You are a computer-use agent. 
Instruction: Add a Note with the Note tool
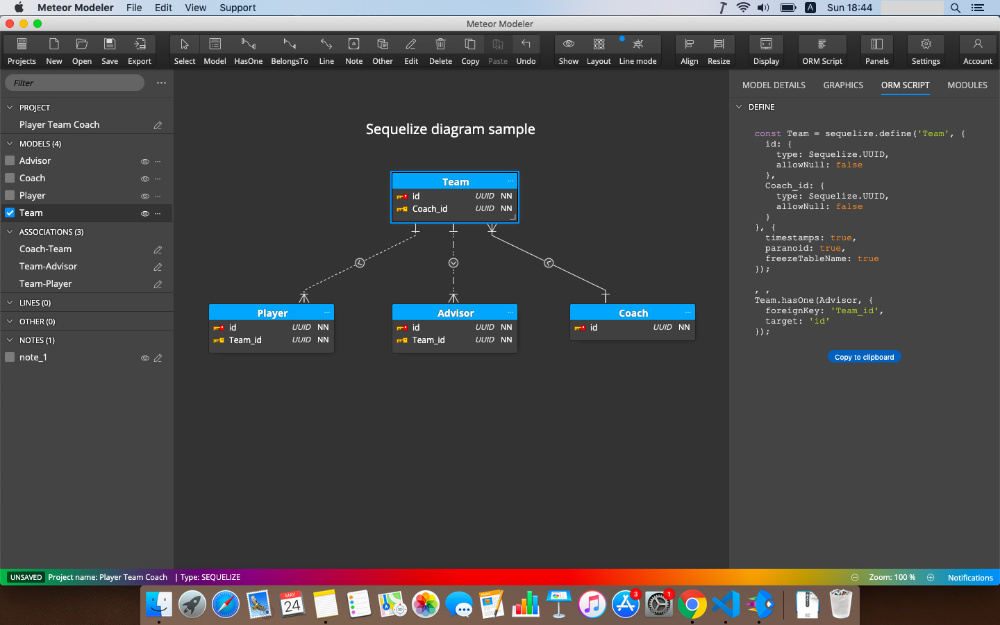coord(354,51)
